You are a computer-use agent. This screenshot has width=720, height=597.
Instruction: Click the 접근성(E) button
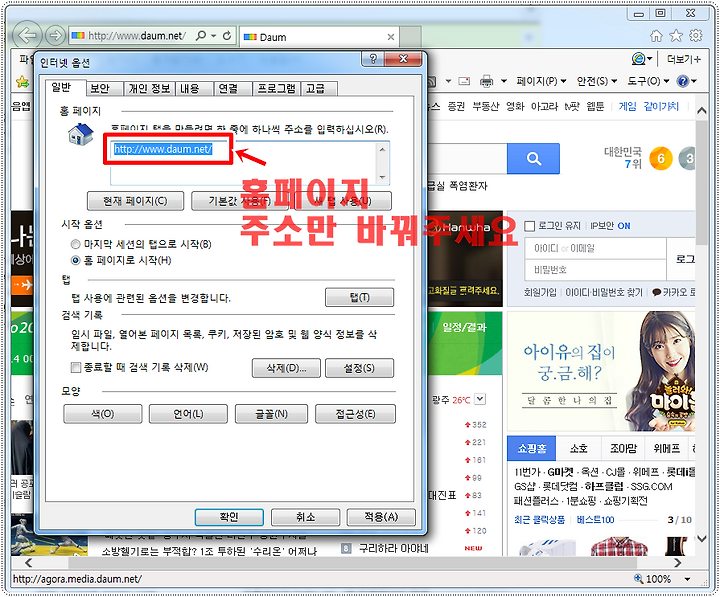click(x=355, y=414)
